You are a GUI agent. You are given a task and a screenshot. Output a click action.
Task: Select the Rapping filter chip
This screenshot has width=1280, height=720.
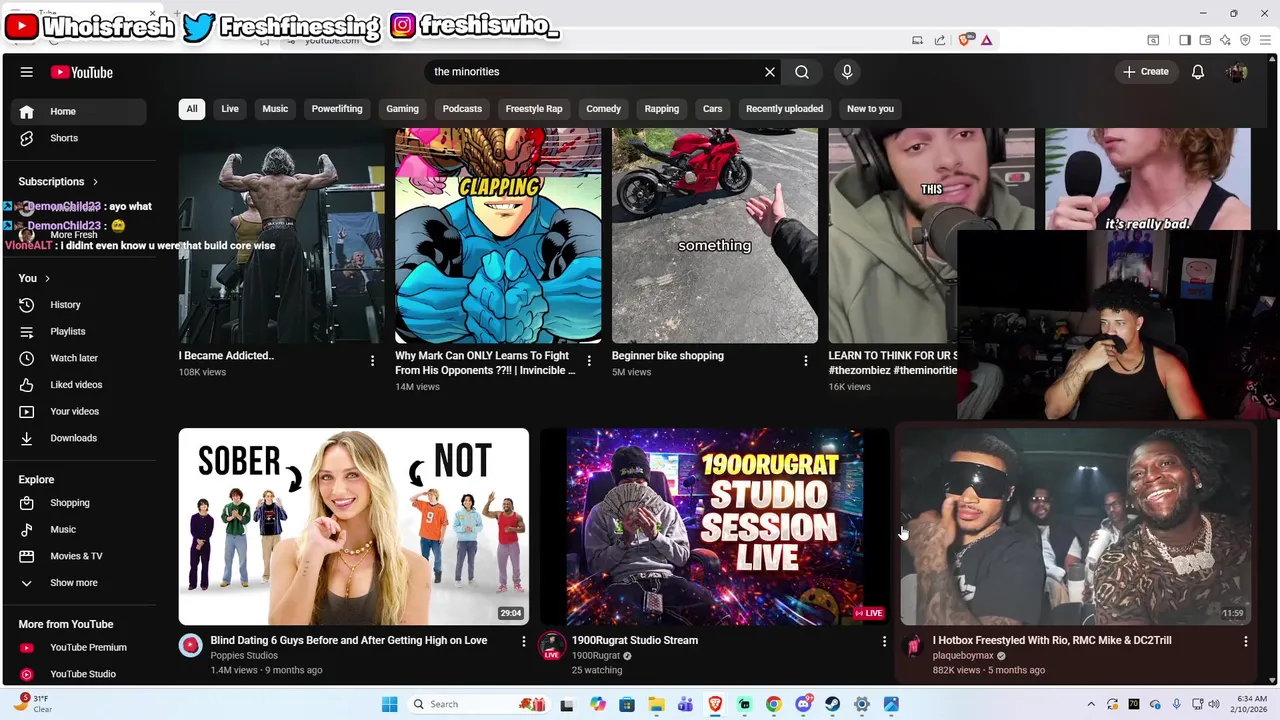coord(662,109)
